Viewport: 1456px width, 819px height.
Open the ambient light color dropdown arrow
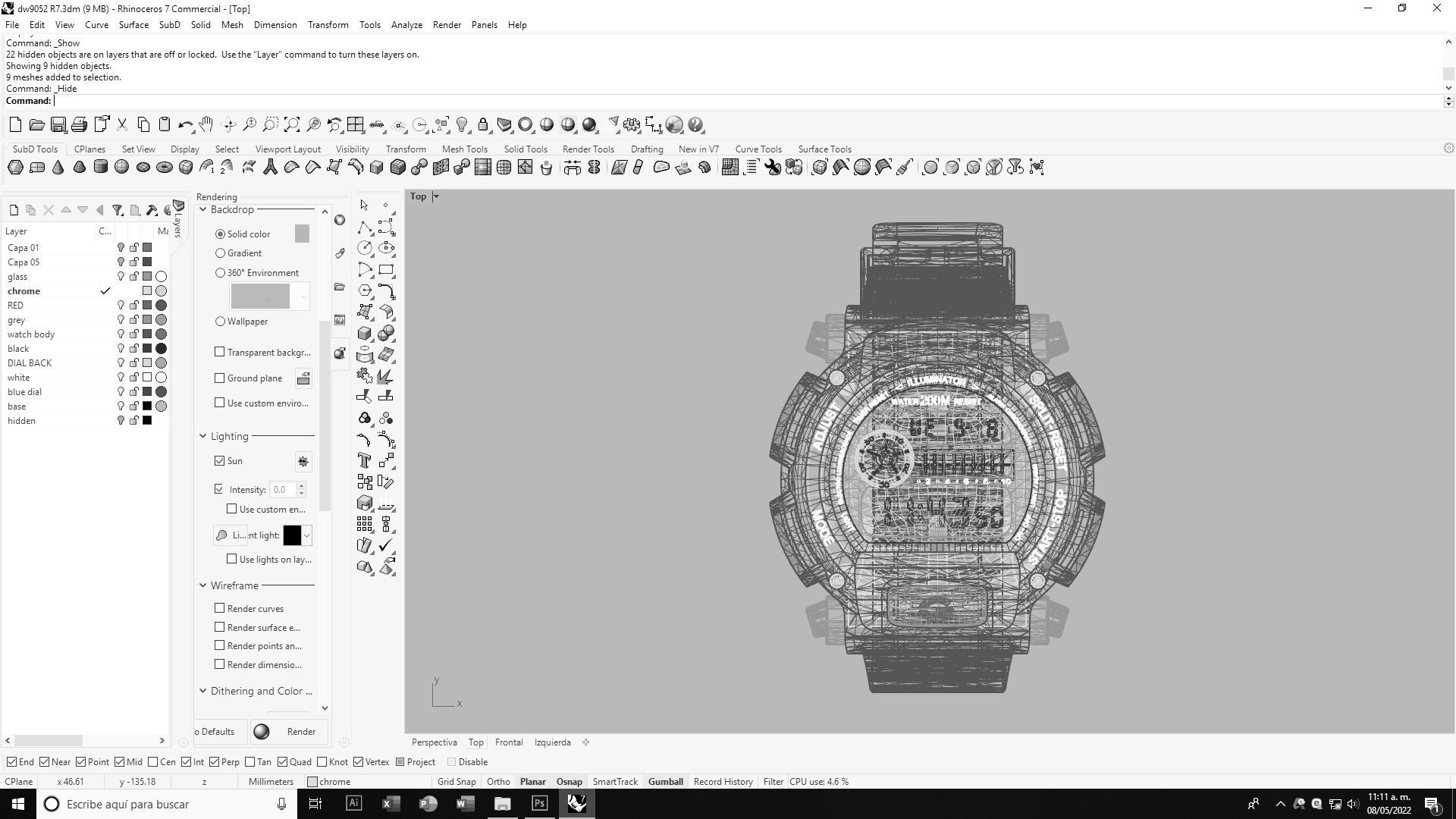click(306, 535)
